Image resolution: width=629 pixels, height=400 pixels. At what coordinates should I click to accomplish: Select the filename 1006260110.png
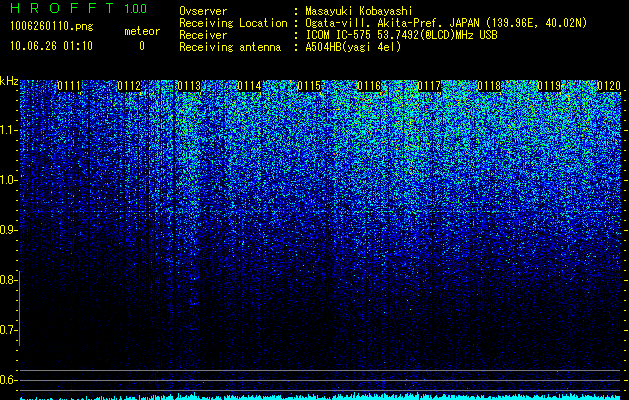[x=52, y=26]
